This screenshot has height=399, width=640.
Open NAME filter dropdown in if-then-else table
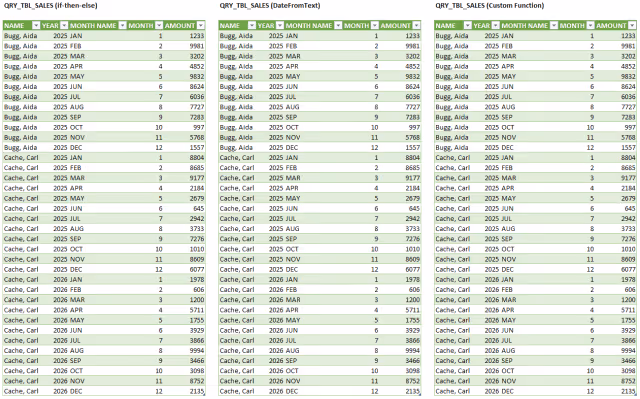[36, 26]
